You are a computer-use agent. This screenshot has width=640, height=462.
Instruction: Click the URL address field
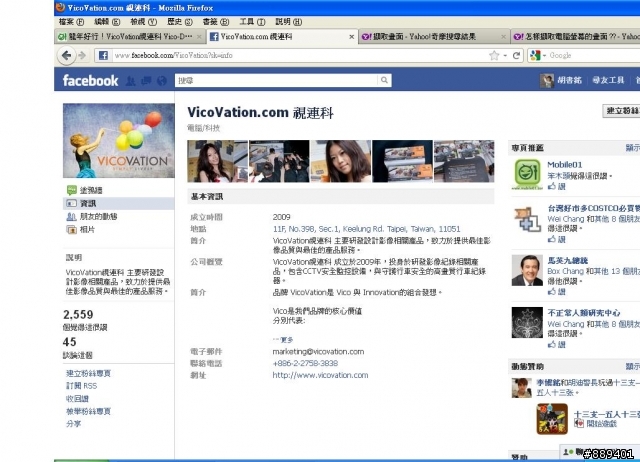point(298,56)
